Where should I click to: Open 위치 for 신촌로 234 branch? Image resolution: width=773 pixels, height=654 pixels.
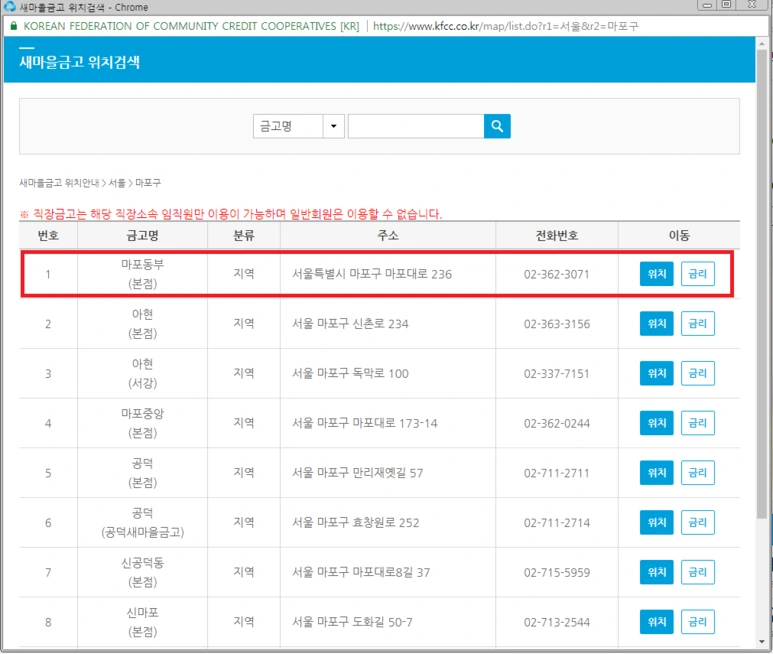[x=656, y=323]
